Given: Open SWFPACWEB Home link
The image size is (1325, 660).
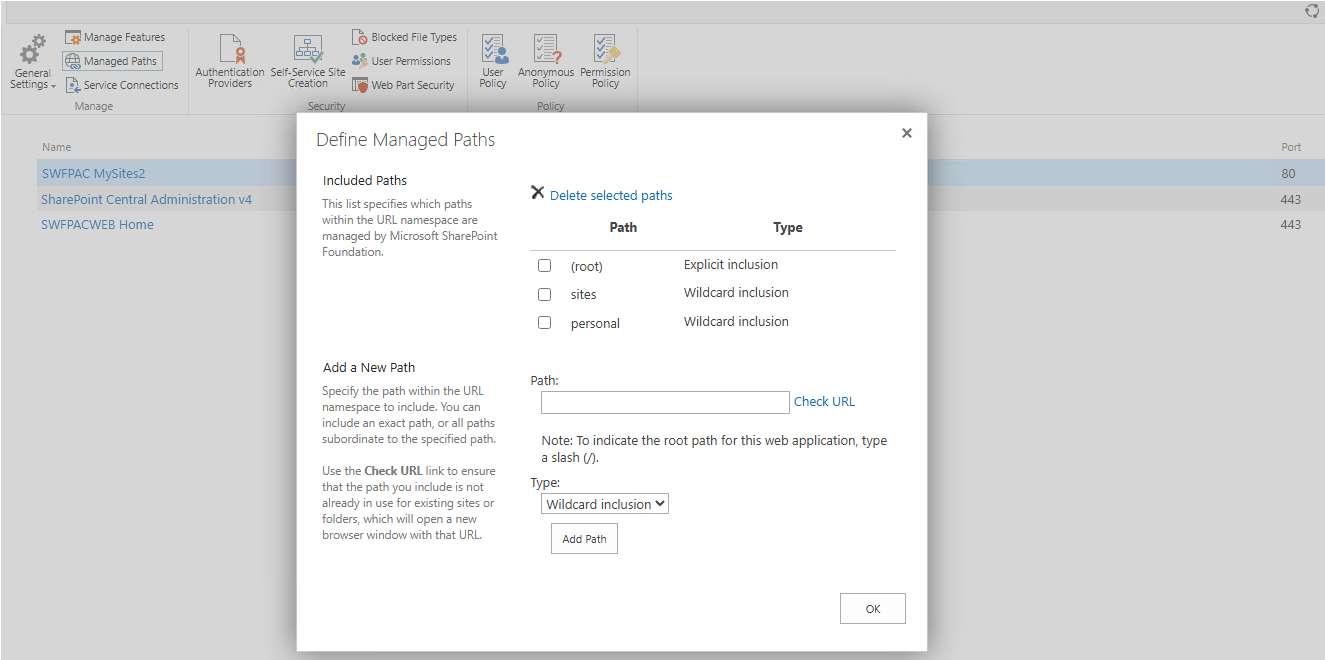Looking at the screenshot, I should [x=97, y=225].
